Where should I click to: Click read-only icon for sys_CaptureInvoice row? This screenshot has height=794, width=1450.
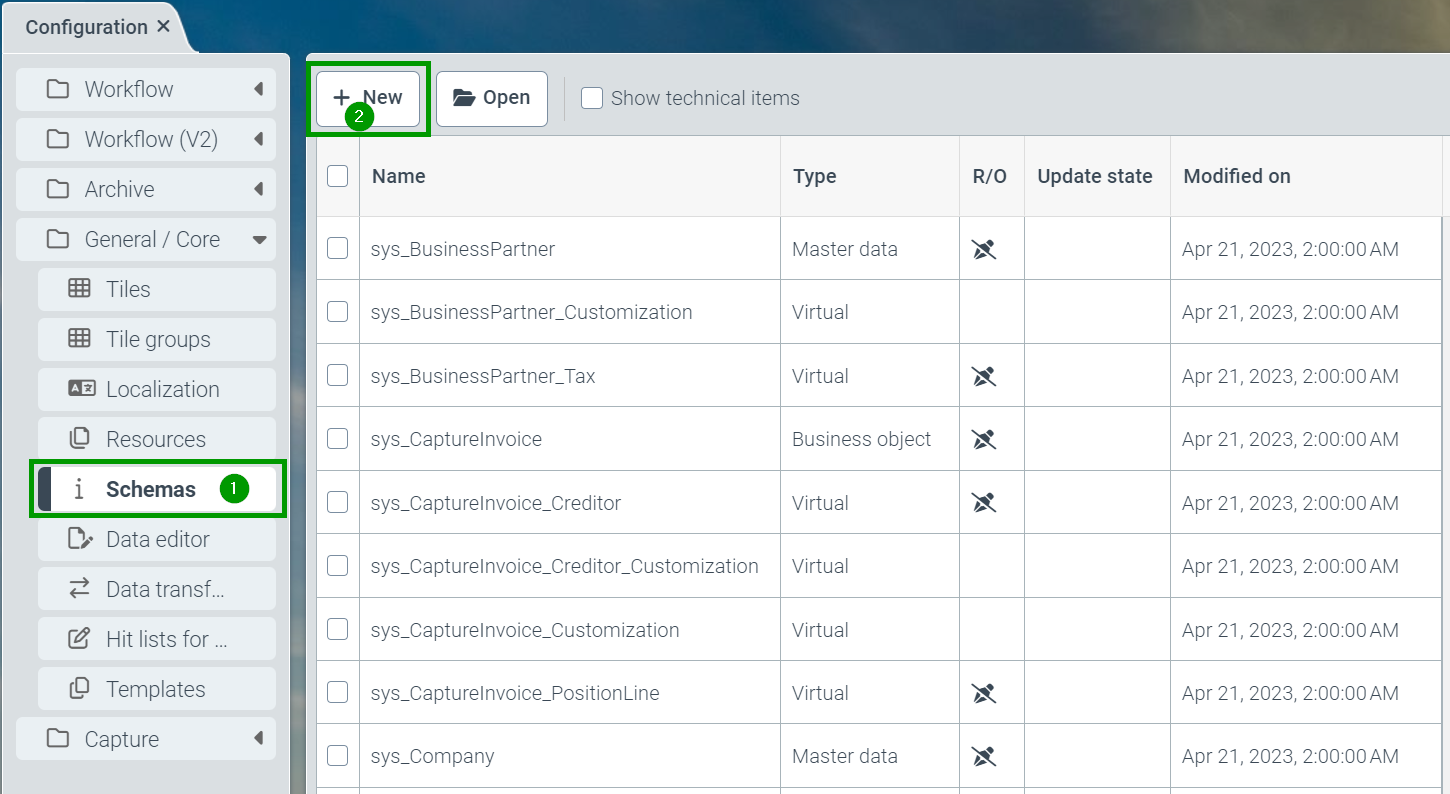(x=984, y=439)
